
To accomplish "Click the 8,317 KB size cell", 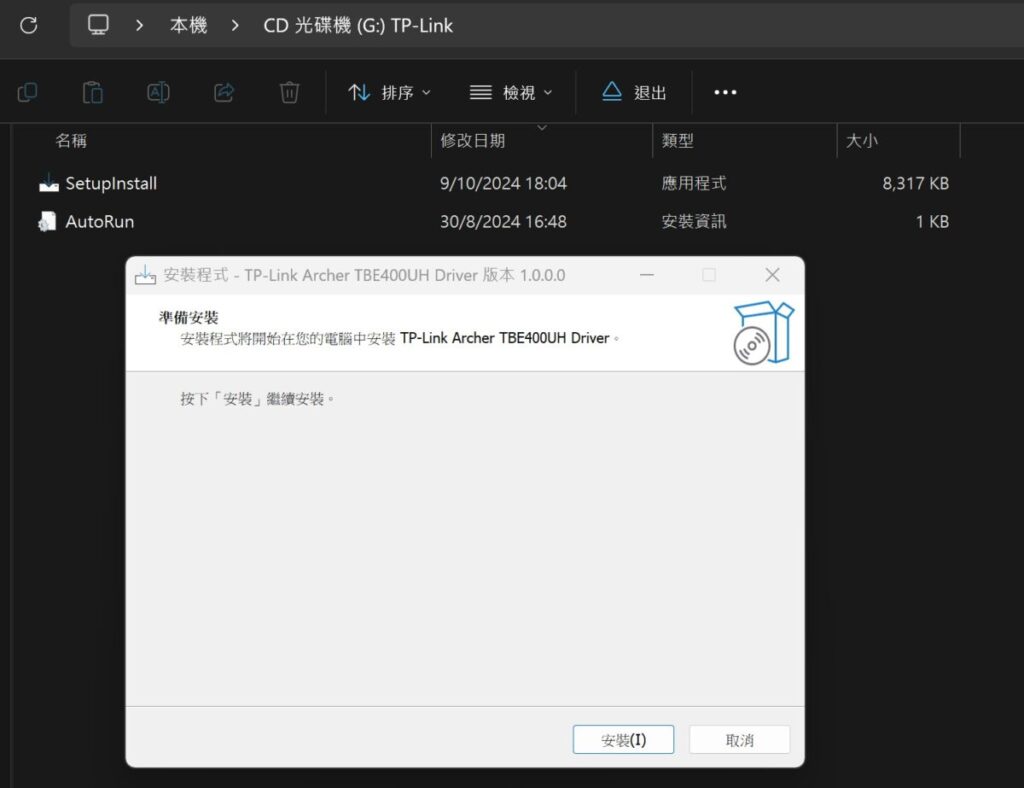I will (x=916, y=183).
